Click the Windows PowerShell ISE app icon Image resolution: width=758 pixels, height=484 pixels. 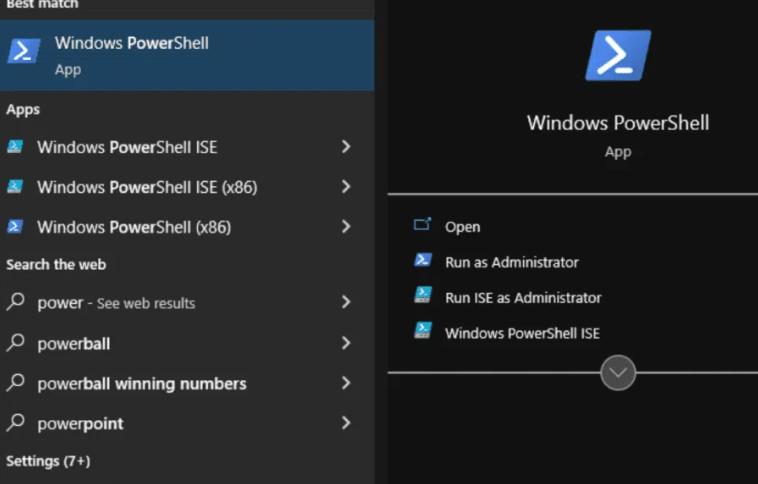pyautogui.click(x=15, y=146)
